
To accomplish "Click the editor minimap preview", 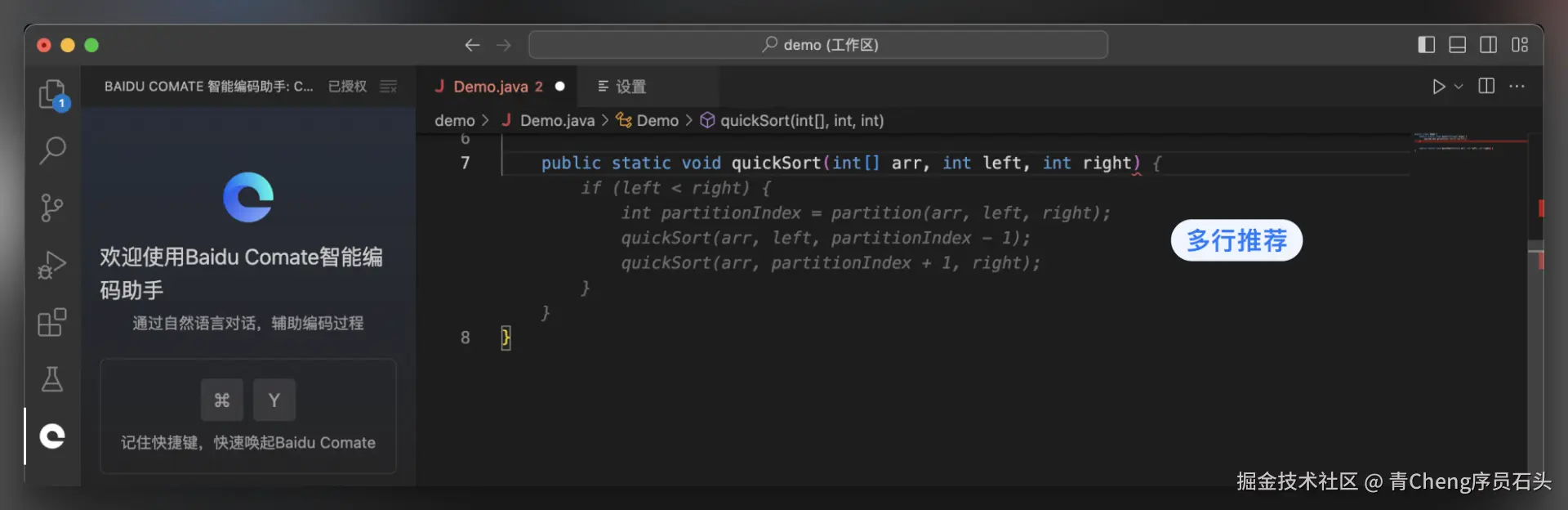I will (1470, 142).
